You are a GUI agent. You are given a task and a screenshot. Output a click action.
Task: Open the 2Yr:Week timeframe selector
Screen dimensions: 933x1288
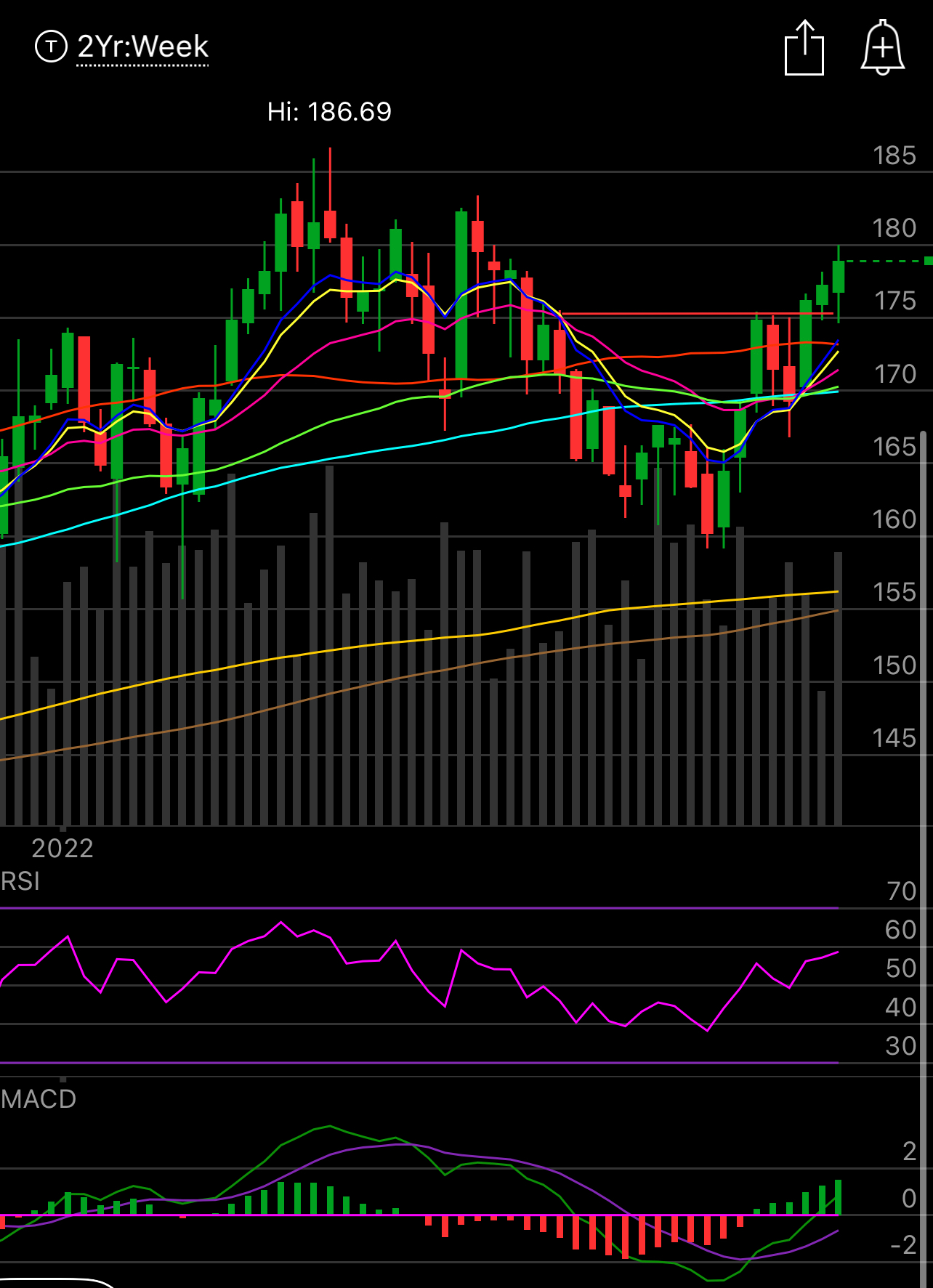tap(142, 47)
